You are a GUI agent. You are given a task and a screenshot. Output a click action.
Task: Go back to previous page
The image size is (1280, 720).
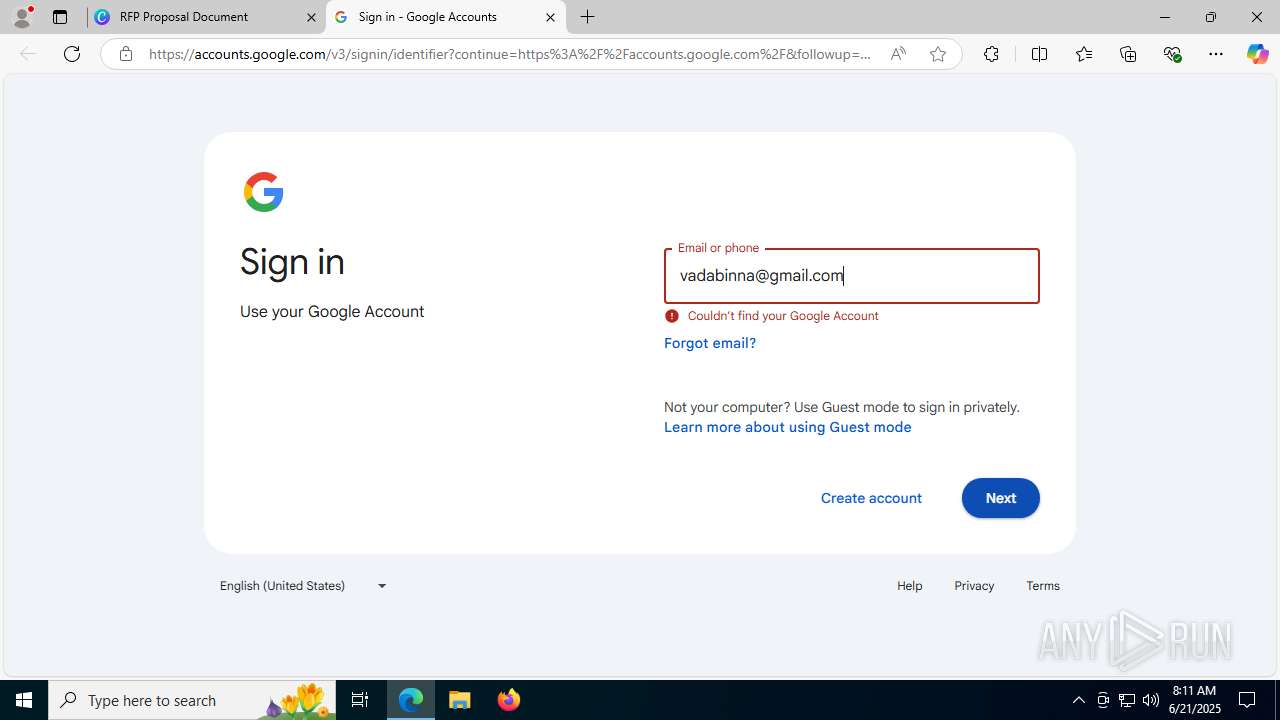(28, 54)
